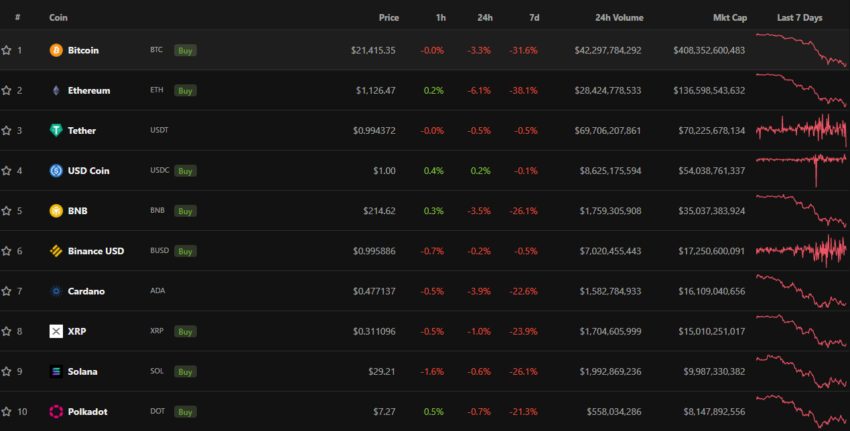Click the USDT ticker symbol
Screen dimensions: 850x431
(159, 130)
